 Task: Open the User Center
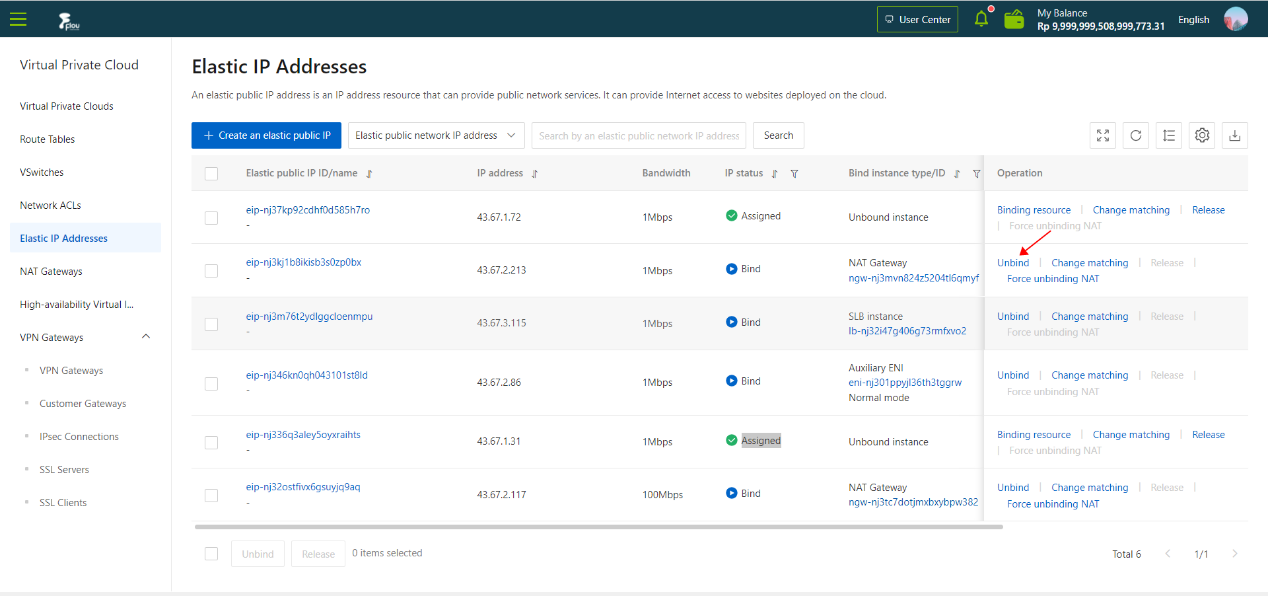coord(917,19)
